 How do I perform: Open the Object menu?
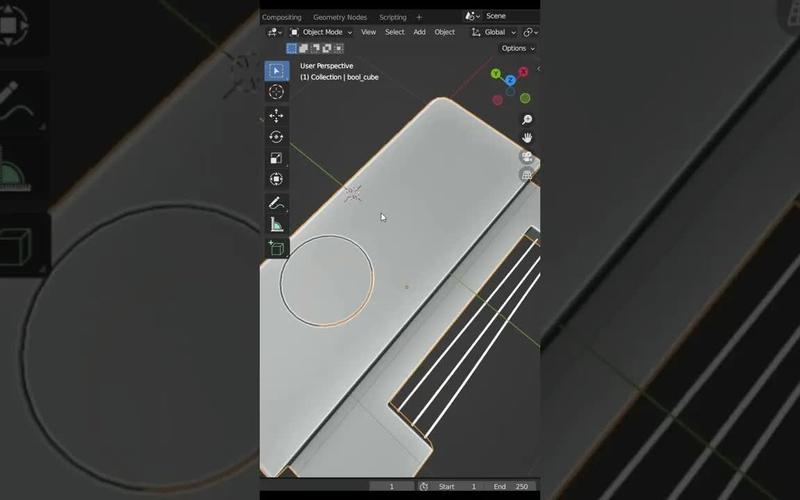(x=444, y=32)
